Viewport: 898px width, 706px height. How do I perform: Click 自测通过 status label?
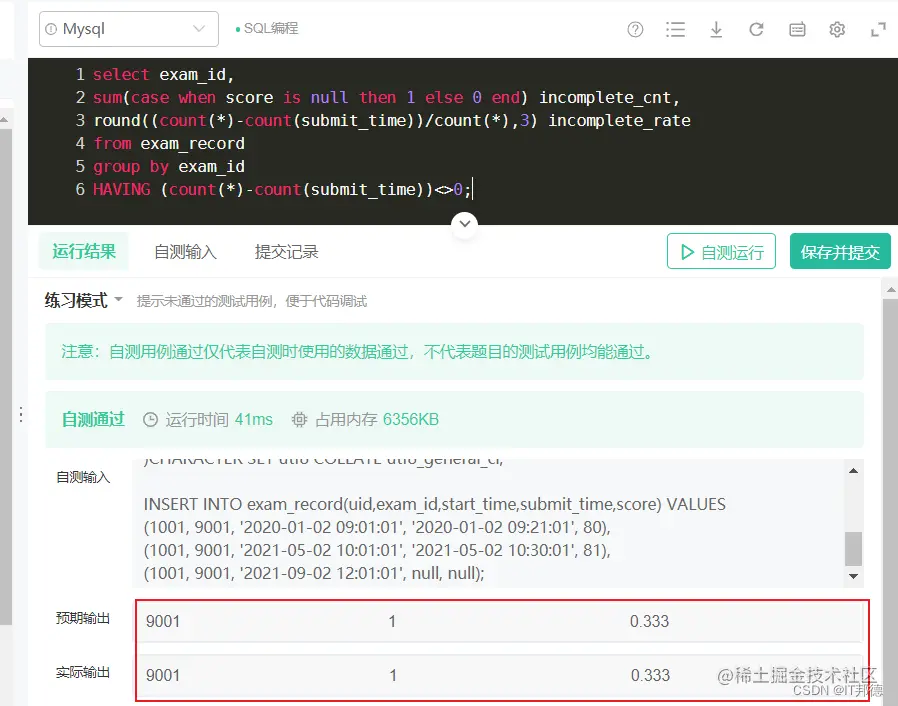[x=93, y=420]
